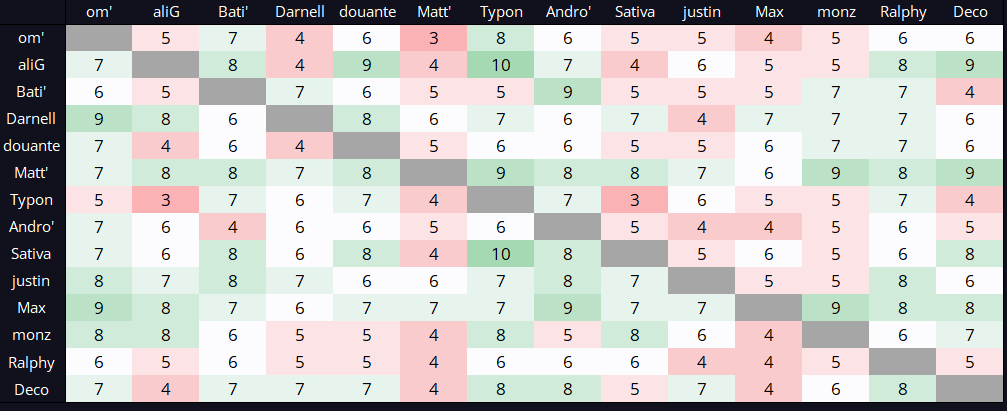Click the Darnell row, om' column cell
The image size is (1007, 411).
pyautogui.click(x=99, y=119)
